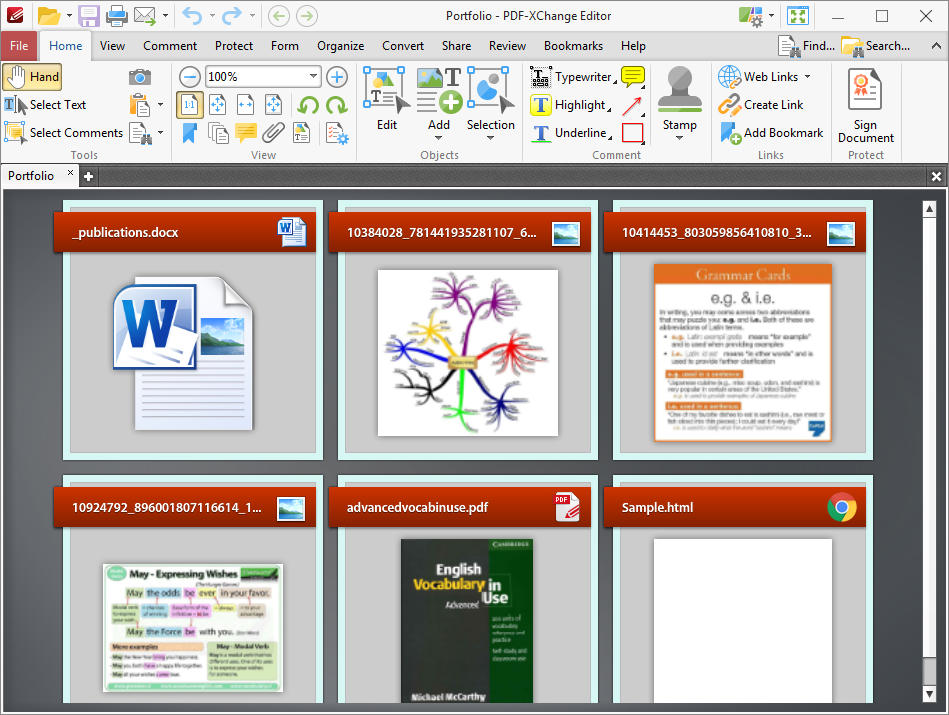Expand the Underline tool options

click(x=610, y=137)
